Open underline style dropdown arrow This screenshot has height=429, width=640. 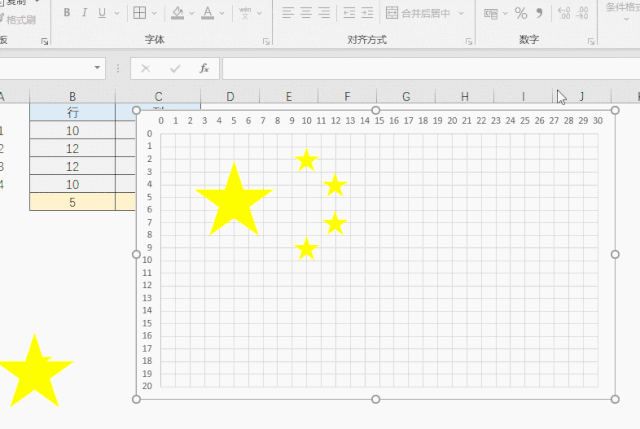(x=117, y=13)
